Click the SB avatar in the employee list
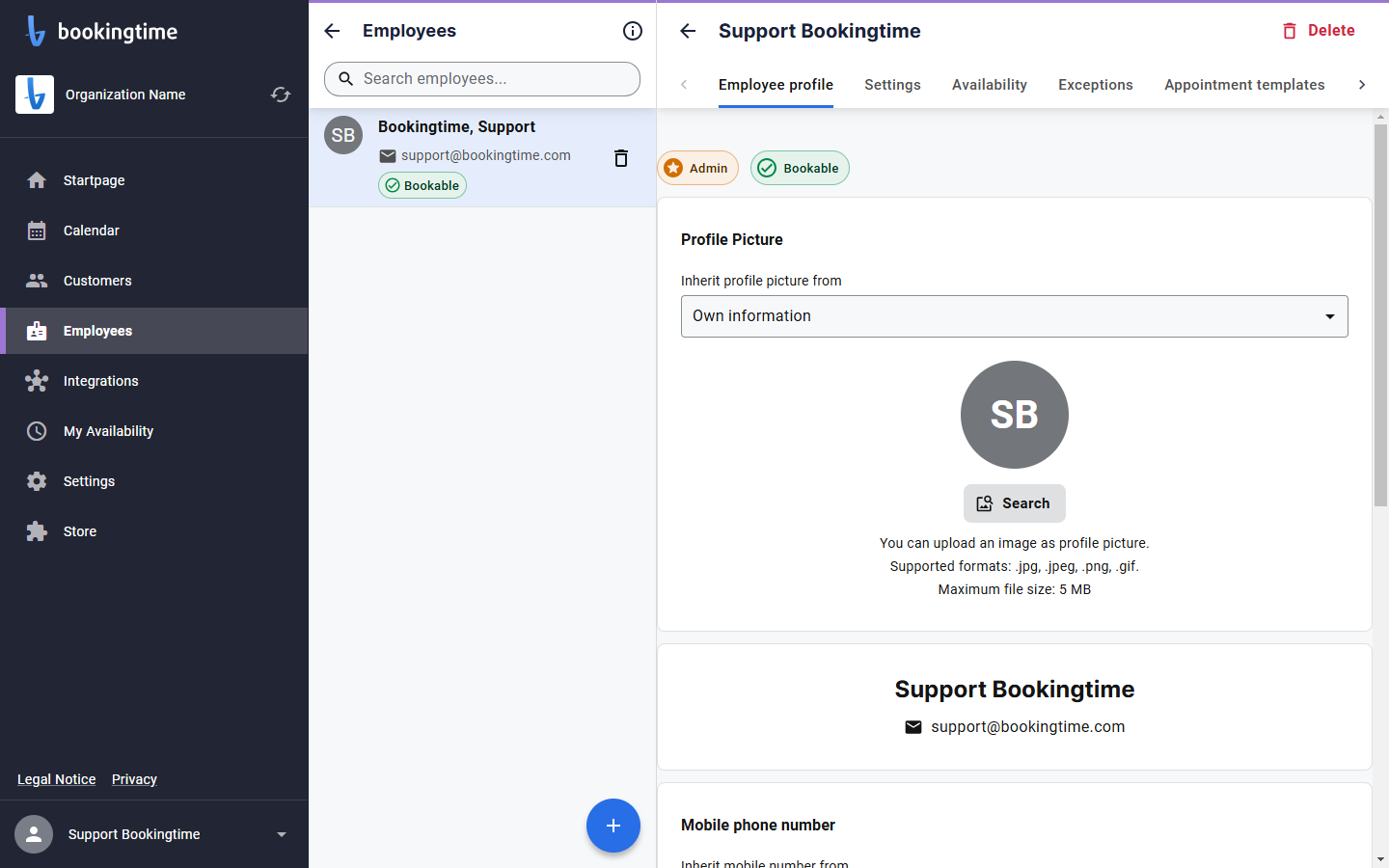Image resolution: width=1389 pixels, height=868 pixels. click(343, 135)
